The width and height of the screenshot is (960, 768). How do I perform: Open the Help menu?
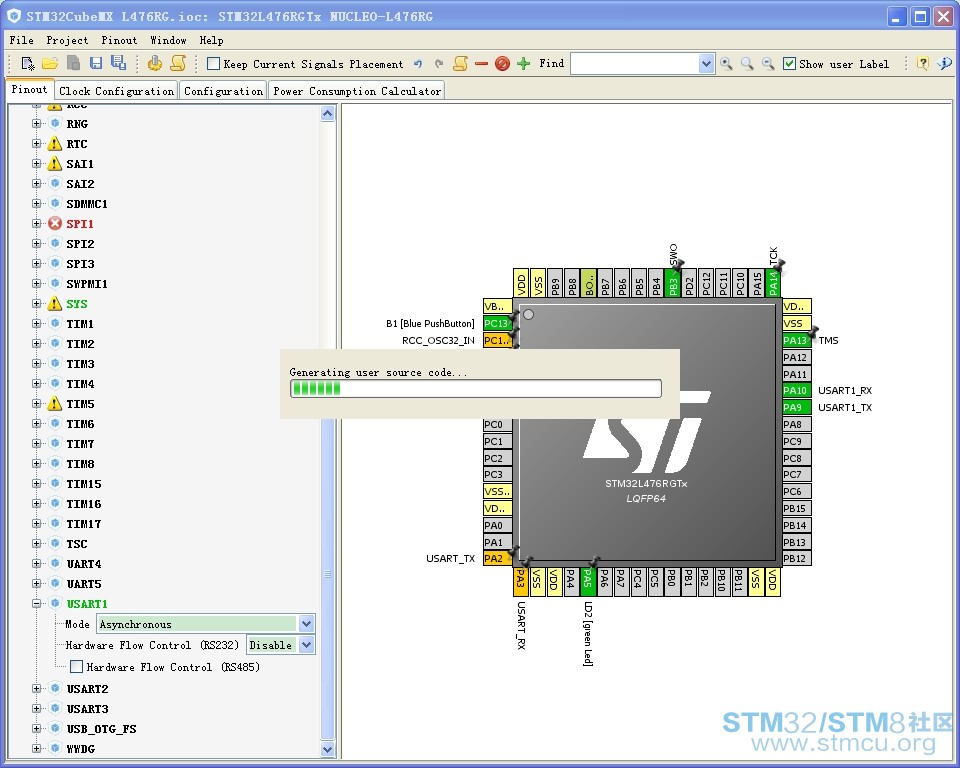211,40
